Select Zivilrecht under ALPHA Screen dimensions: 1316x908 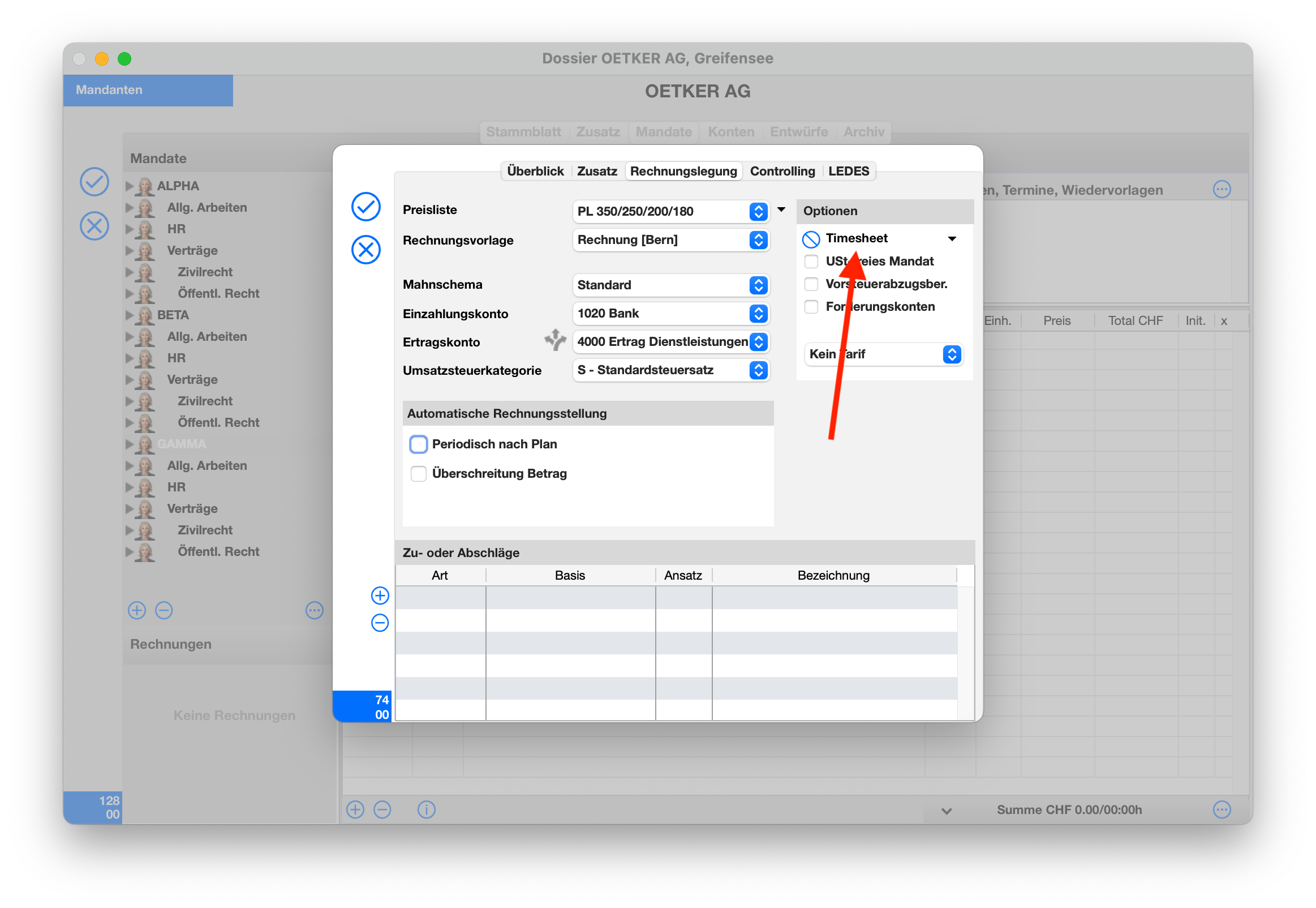(205, 272)
